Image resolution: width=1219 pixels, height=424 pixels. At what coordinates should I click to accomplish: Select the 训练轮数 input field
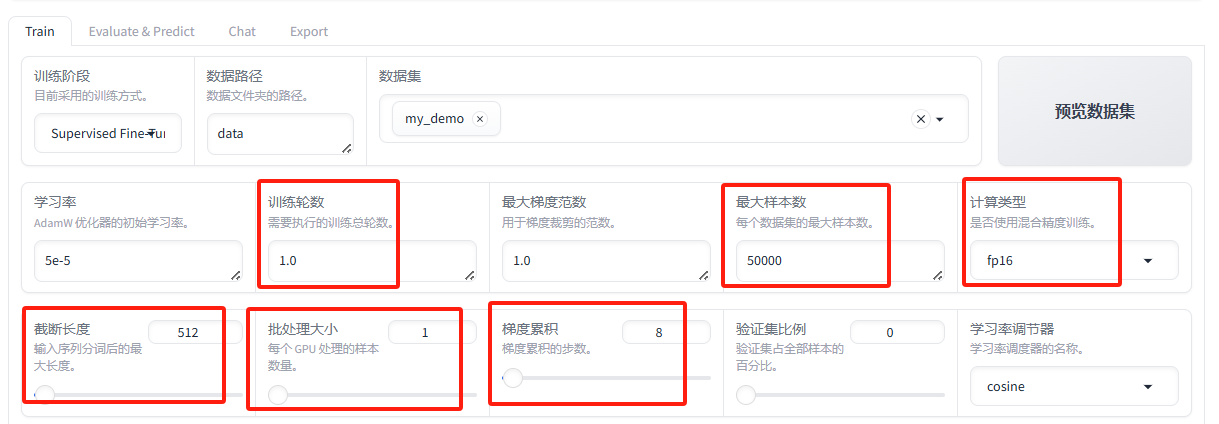pyautogui.click(x=371, y=260)
